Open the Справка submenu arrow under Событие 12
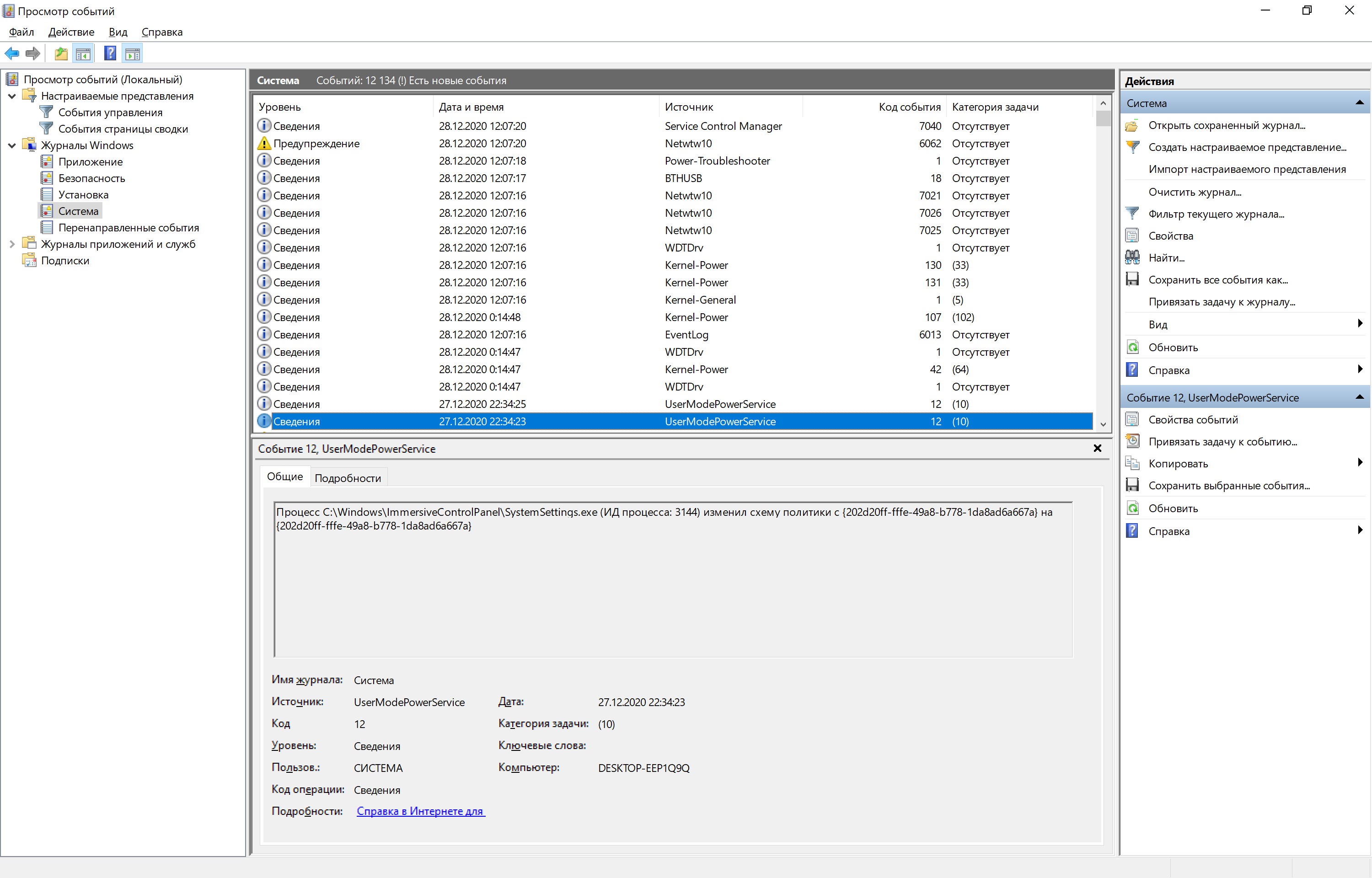Viewport: 1372px width, 878px height. tap(1360, 530)
